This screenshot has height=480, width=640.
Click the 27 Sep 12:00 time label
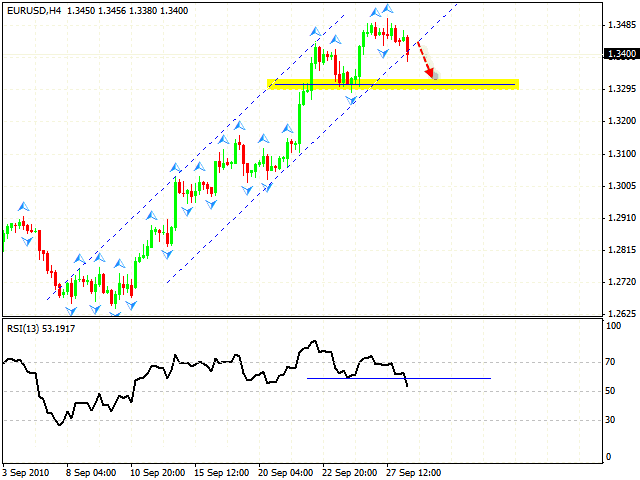tap(413, 473)
